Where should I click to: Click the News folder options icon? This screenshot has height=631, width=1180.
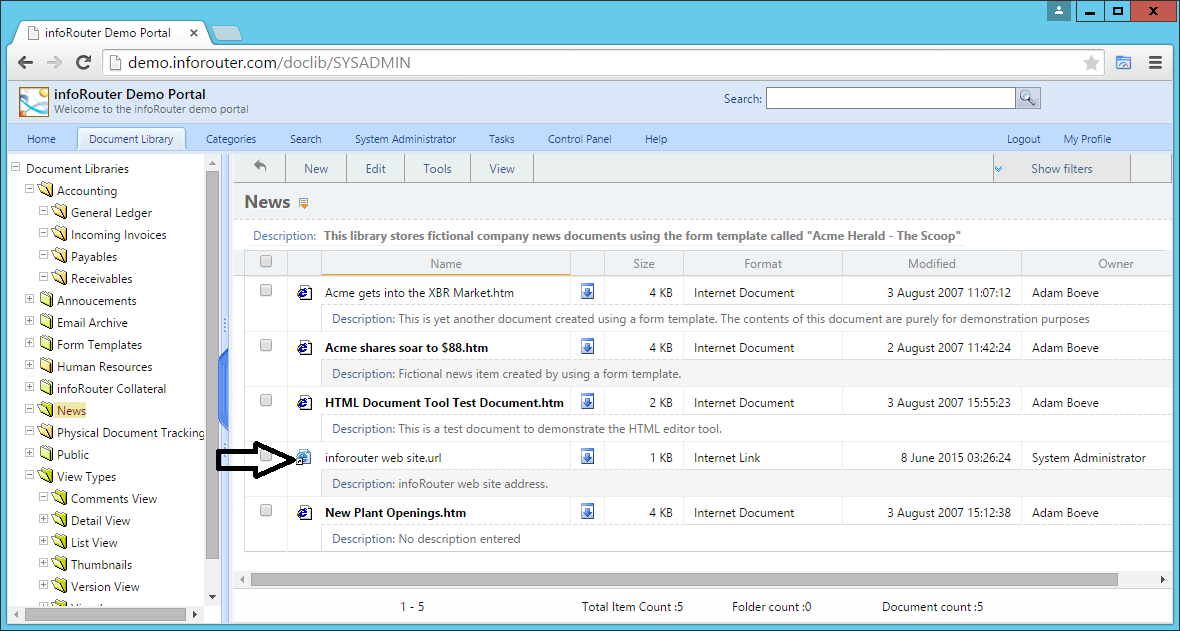pos(304,203)
